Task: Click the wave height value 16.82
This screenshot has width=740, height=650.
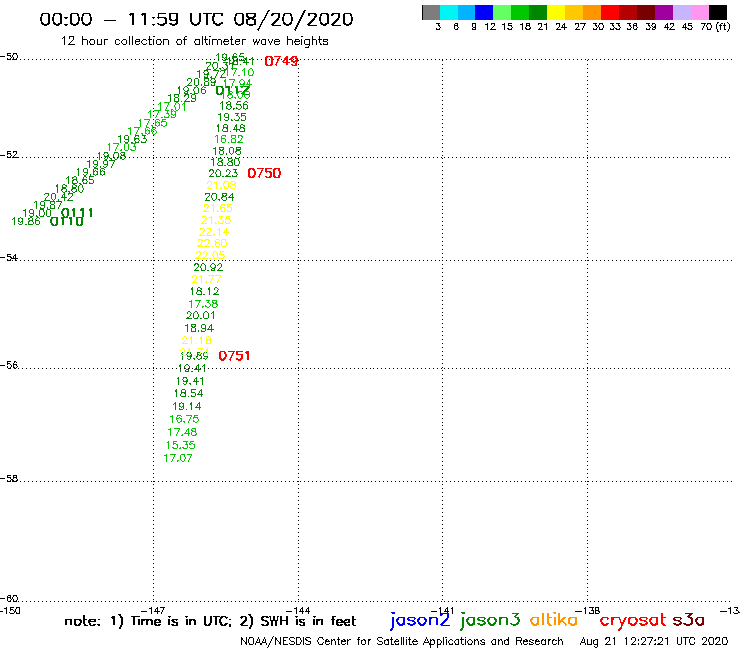Action: click(x=229, y=139)
